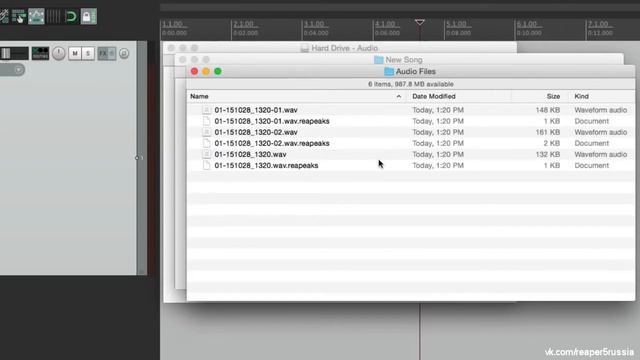Click ruler at measure 7.1.00

point(599,24)
